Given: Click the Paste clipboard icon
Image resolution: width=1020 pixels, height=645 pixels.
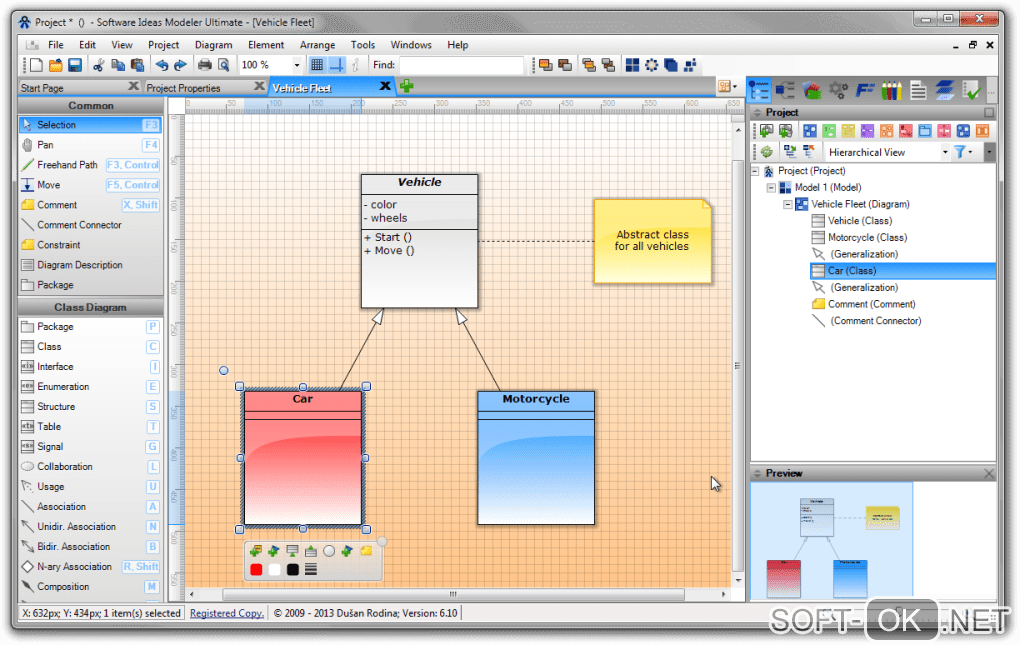Looking at the screenshot, I should [137, 65].
